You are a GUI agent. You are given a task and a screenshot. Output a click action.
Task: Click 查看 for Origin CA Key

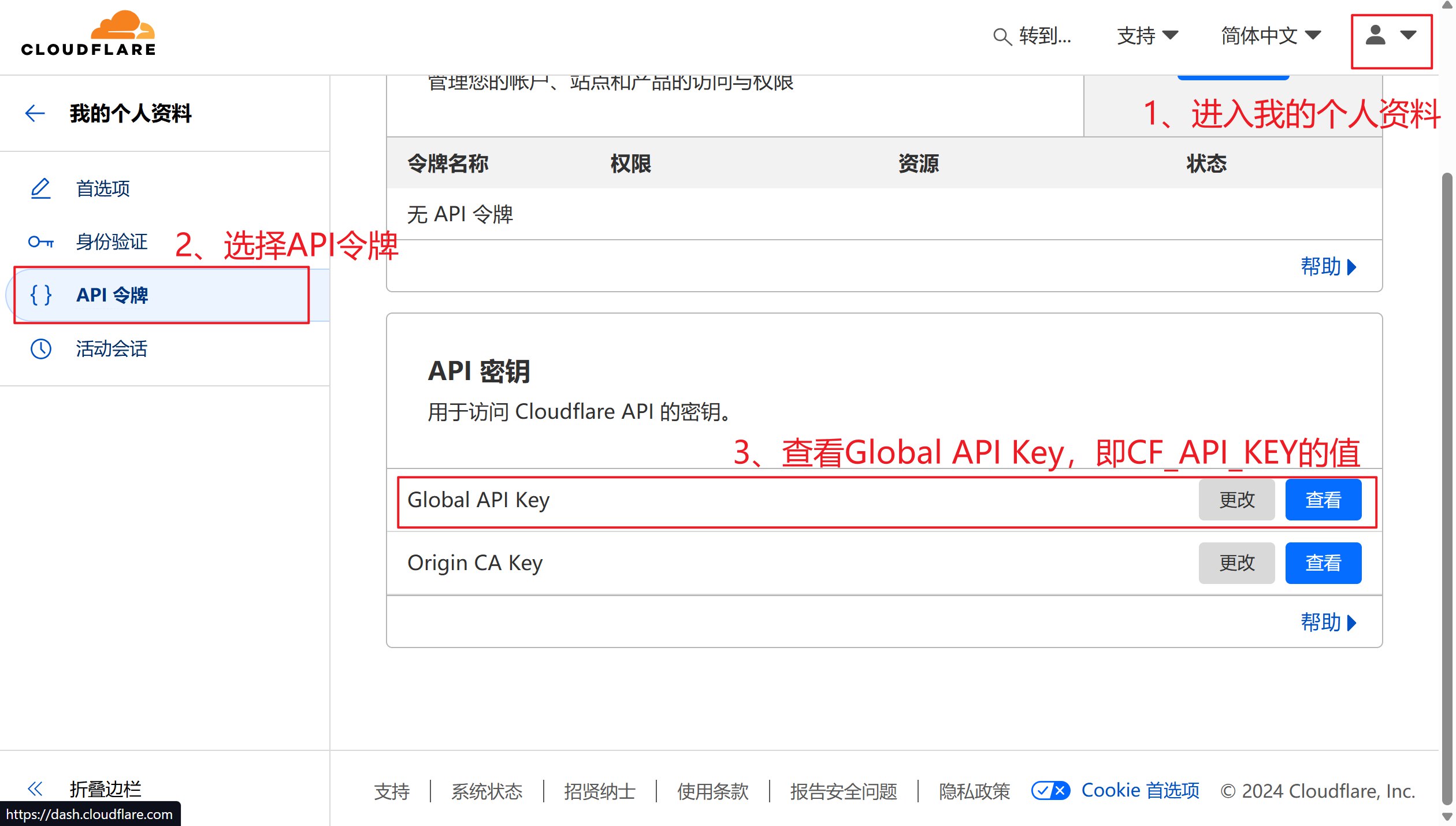(x=1323, y=563)
